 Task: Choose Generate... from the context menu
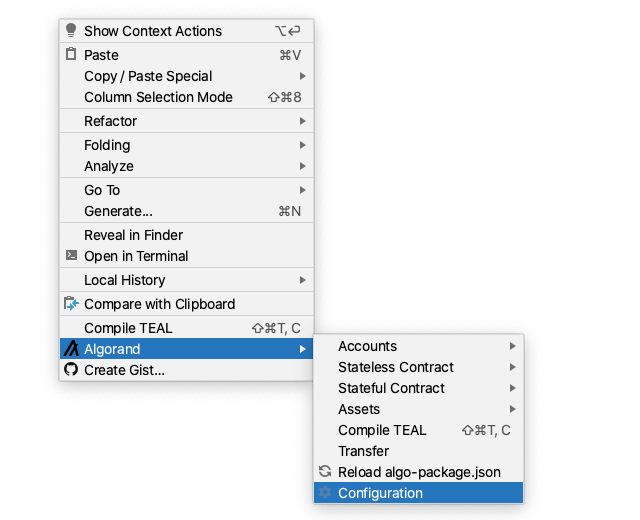187,211
